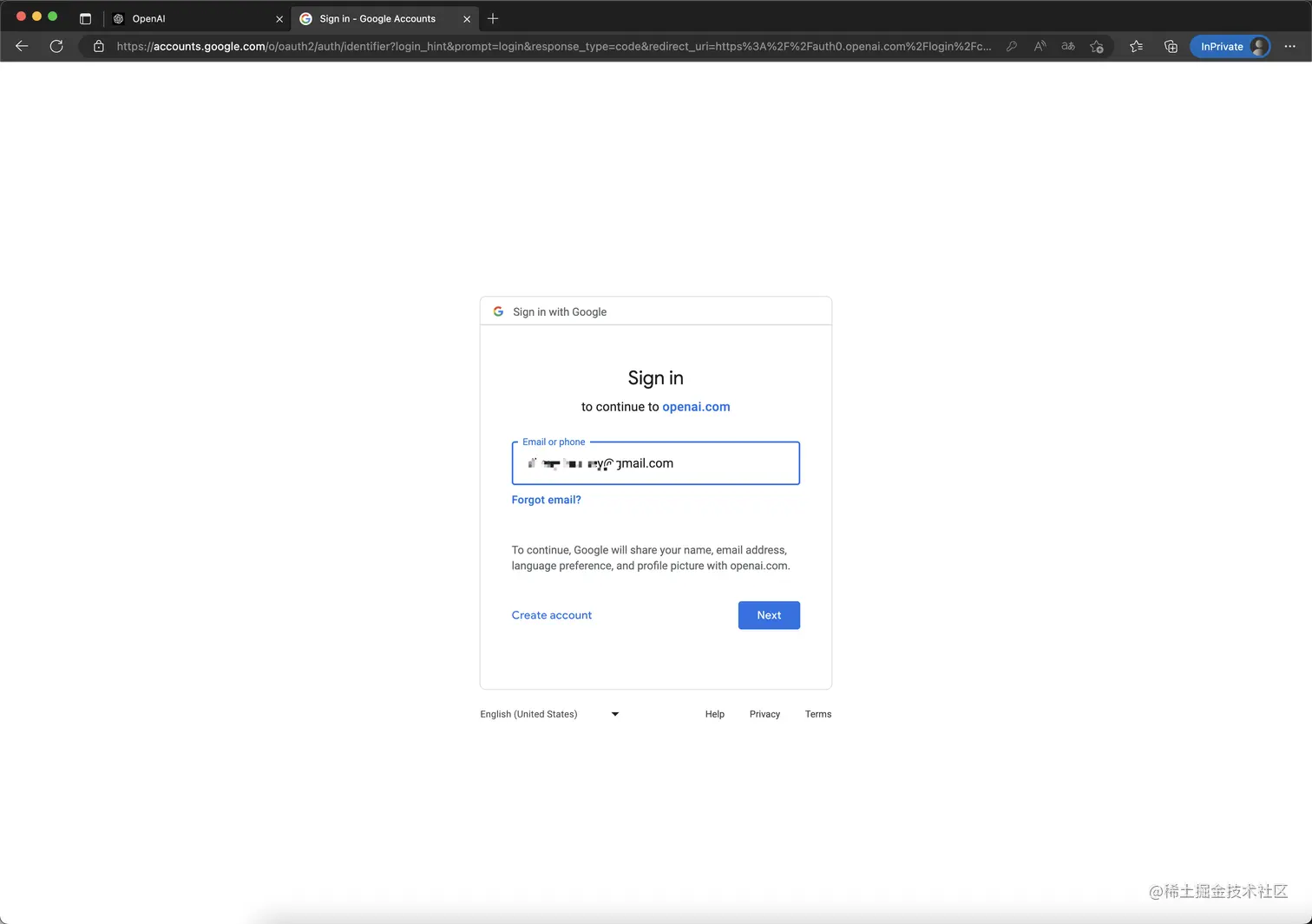
Task: Open the translate page icon
Action: tap(1068, 46)
